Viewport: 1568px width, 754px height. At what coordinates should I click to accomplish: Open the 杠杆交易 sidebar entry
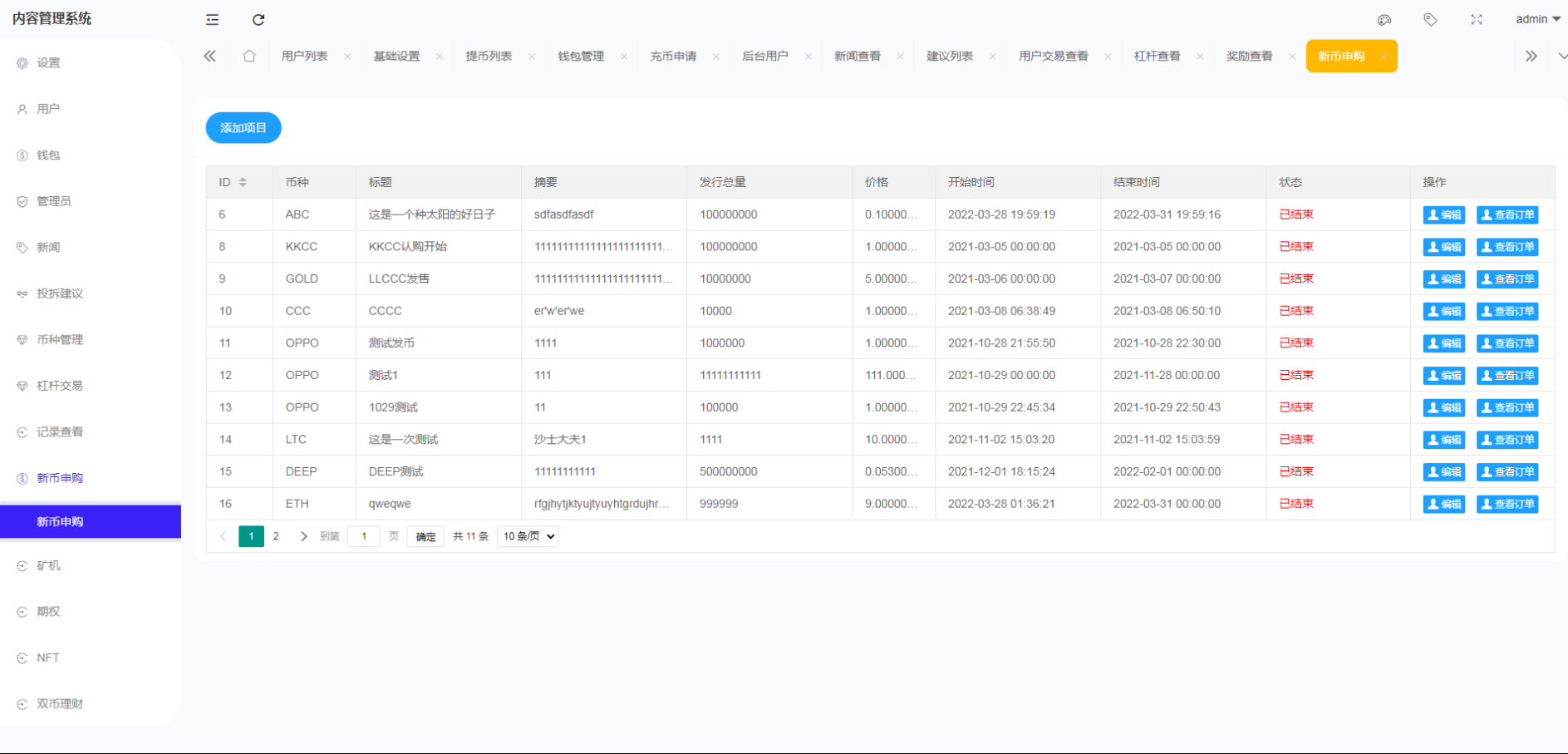coord(58,385)
